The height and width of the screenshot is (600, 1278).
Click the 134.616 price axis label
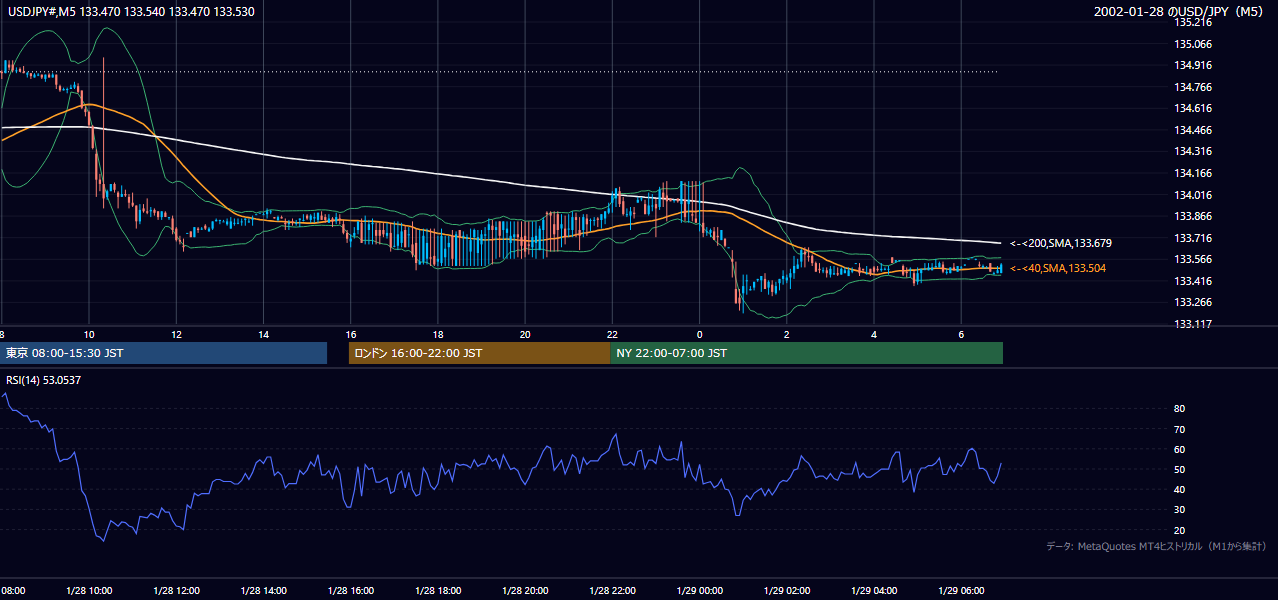[x=1193, y=108]
